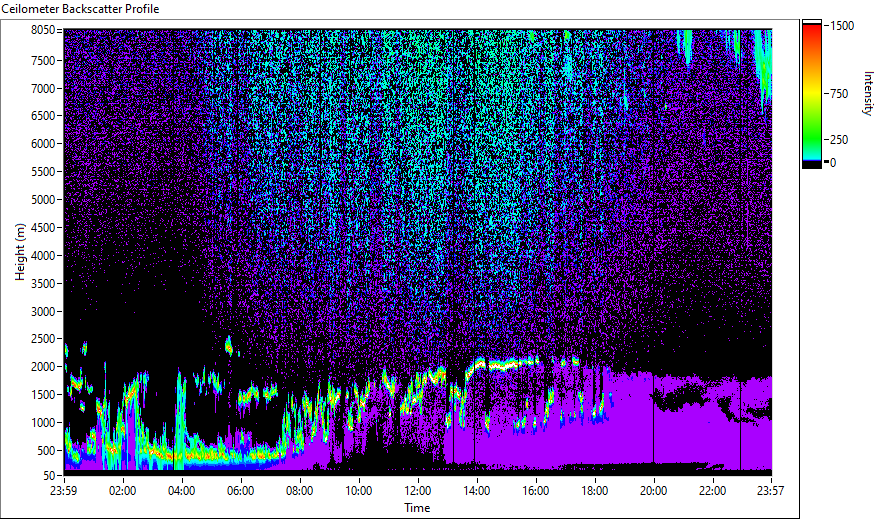
Task: Click the Ceilometer Backscatter Profile title
Action: (x=80, y=9)
